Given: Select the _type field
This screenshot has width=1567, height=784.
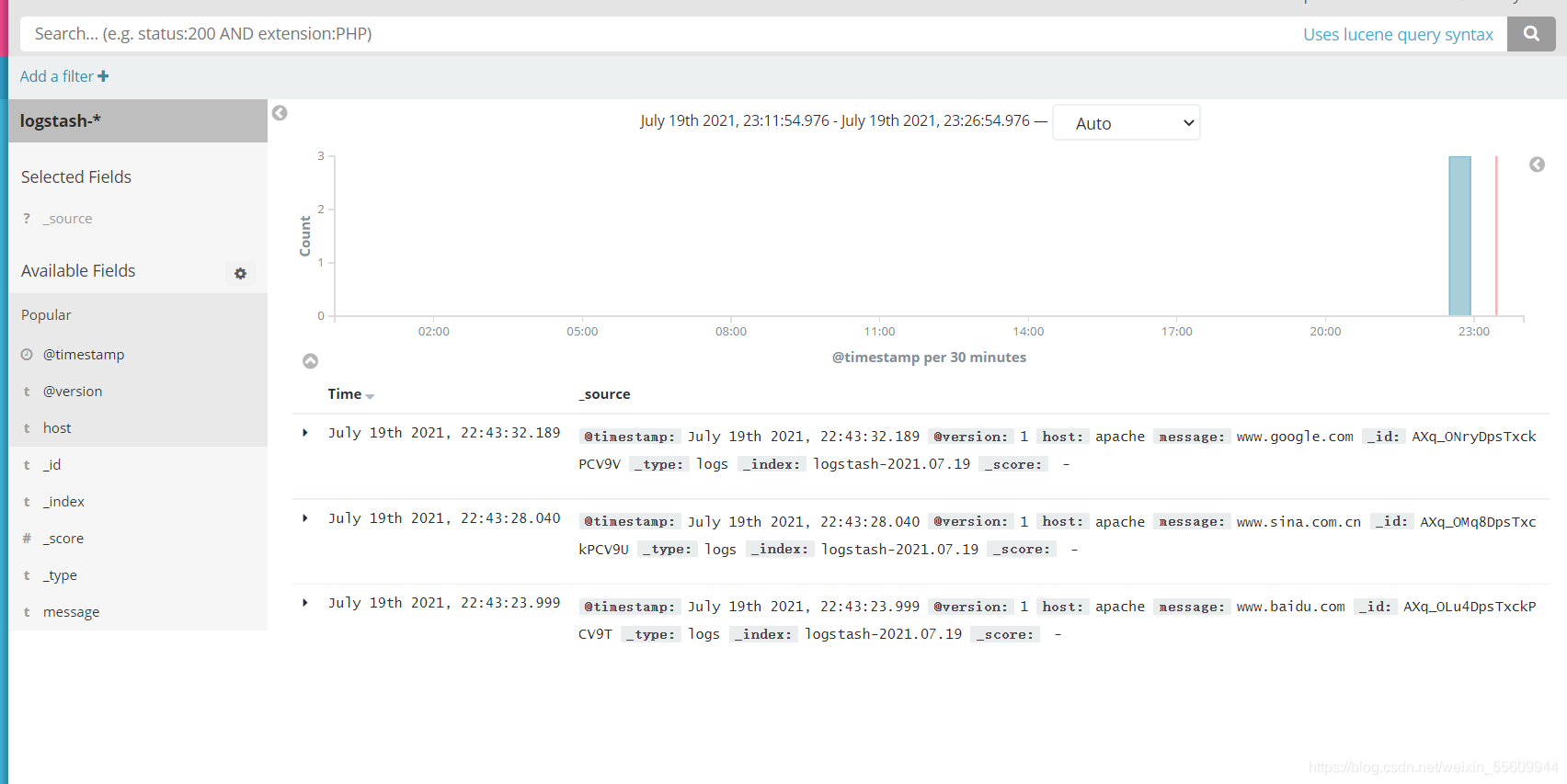Looking at the screenshot, I should point(60,575).
